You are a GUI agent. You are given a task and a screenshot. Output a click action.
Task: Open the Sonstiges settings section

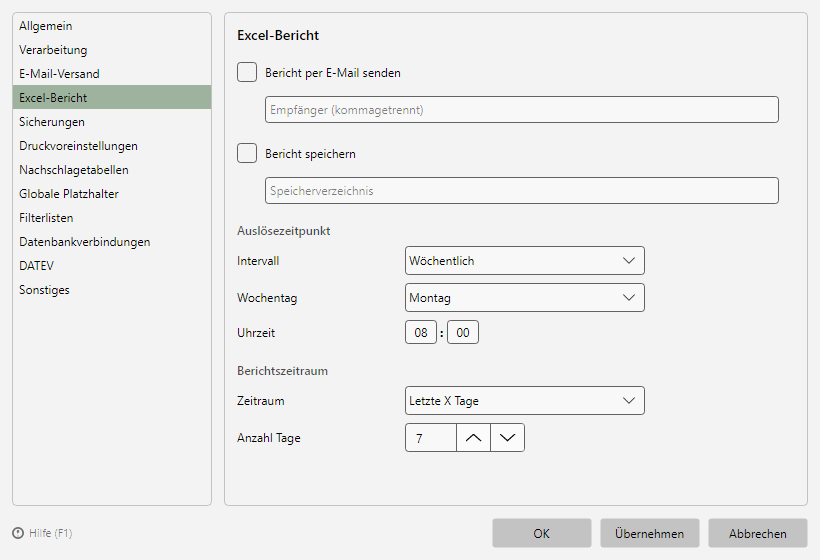pyautogui.click(x=112, y=290)
